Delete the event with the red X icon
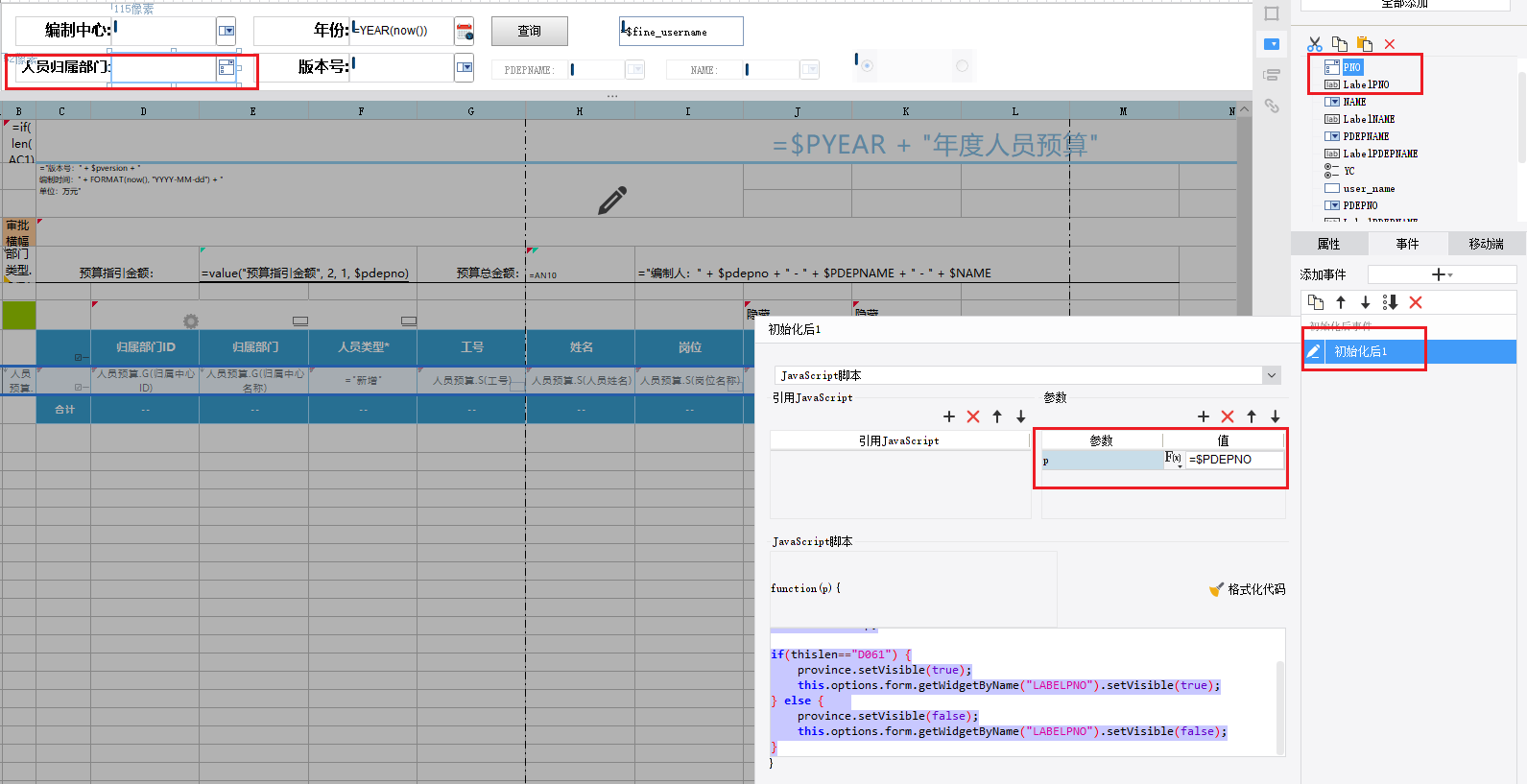This screenshot has height=784, width=1527. [1416, 302]
